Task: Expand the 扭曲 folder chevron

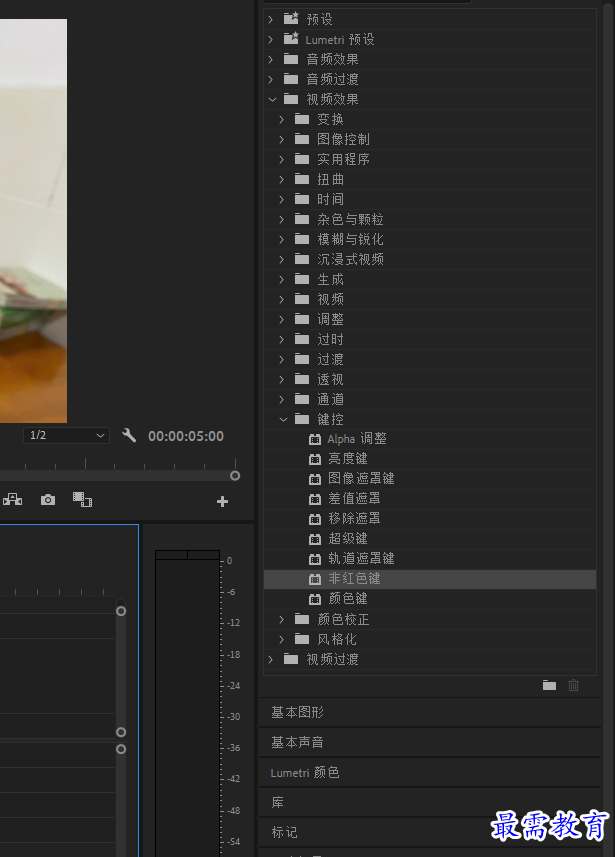Action: [x=282, y=179]
